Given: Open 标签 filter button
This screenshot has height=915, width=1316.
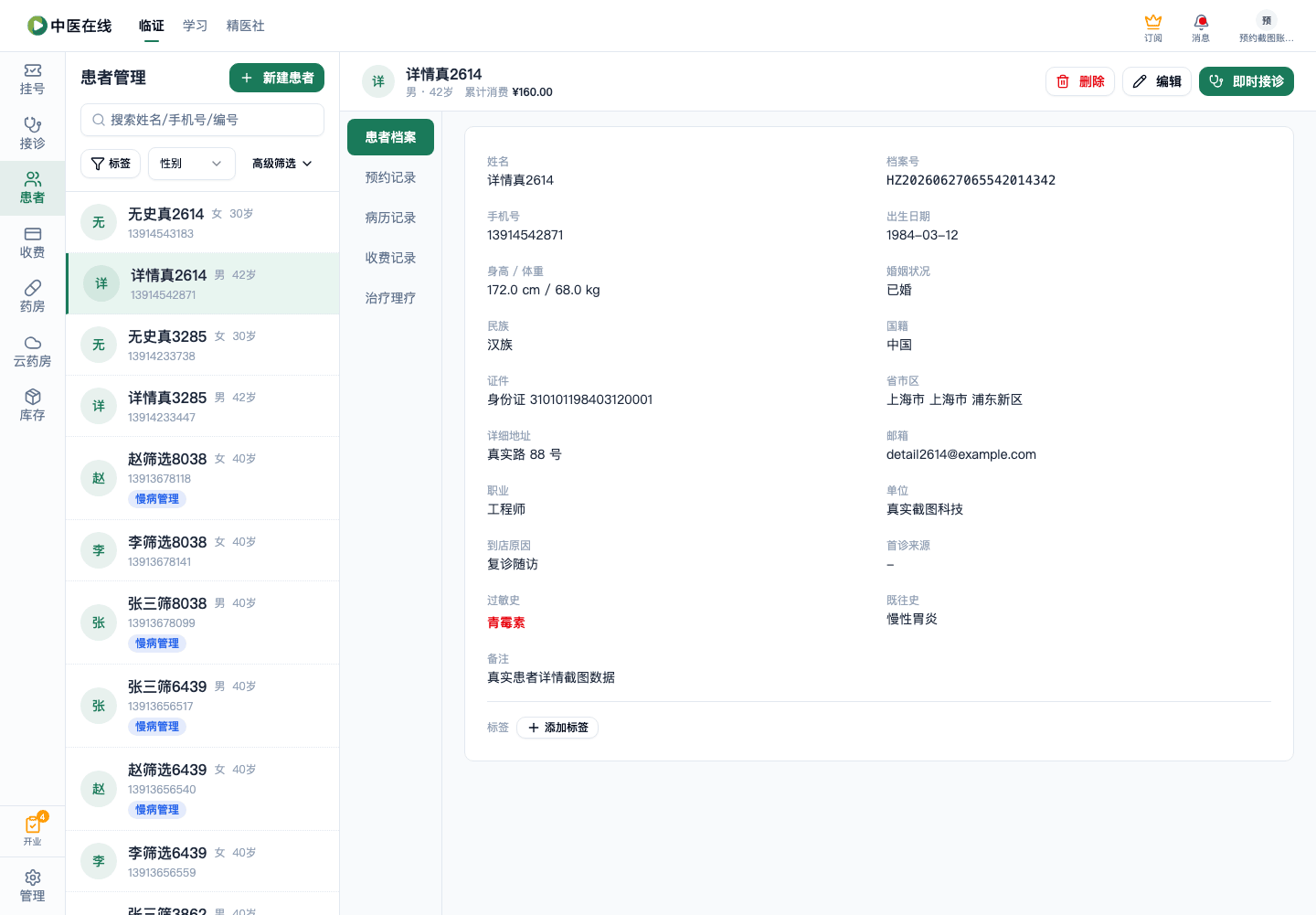Looking at the screenshot, I should pyautogui.click(x=111, y=164).
